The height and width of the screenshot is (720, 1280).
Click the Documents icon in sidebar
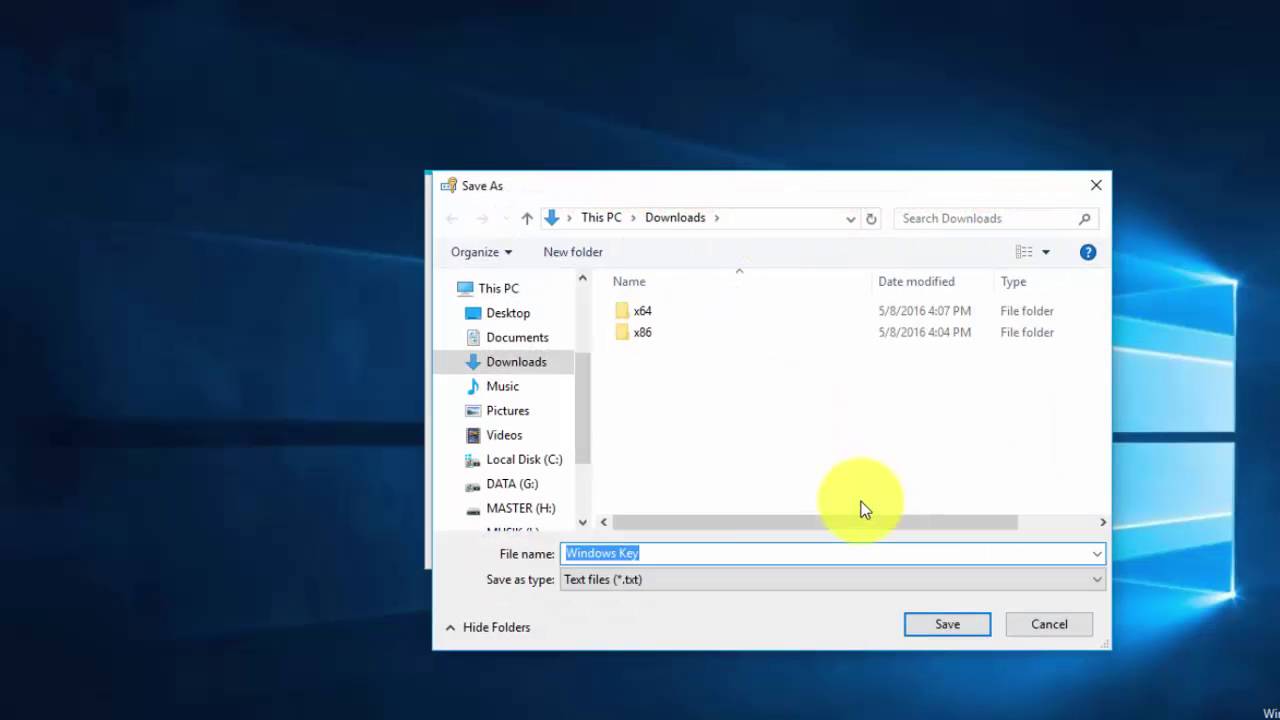click(x=473, y=337)
